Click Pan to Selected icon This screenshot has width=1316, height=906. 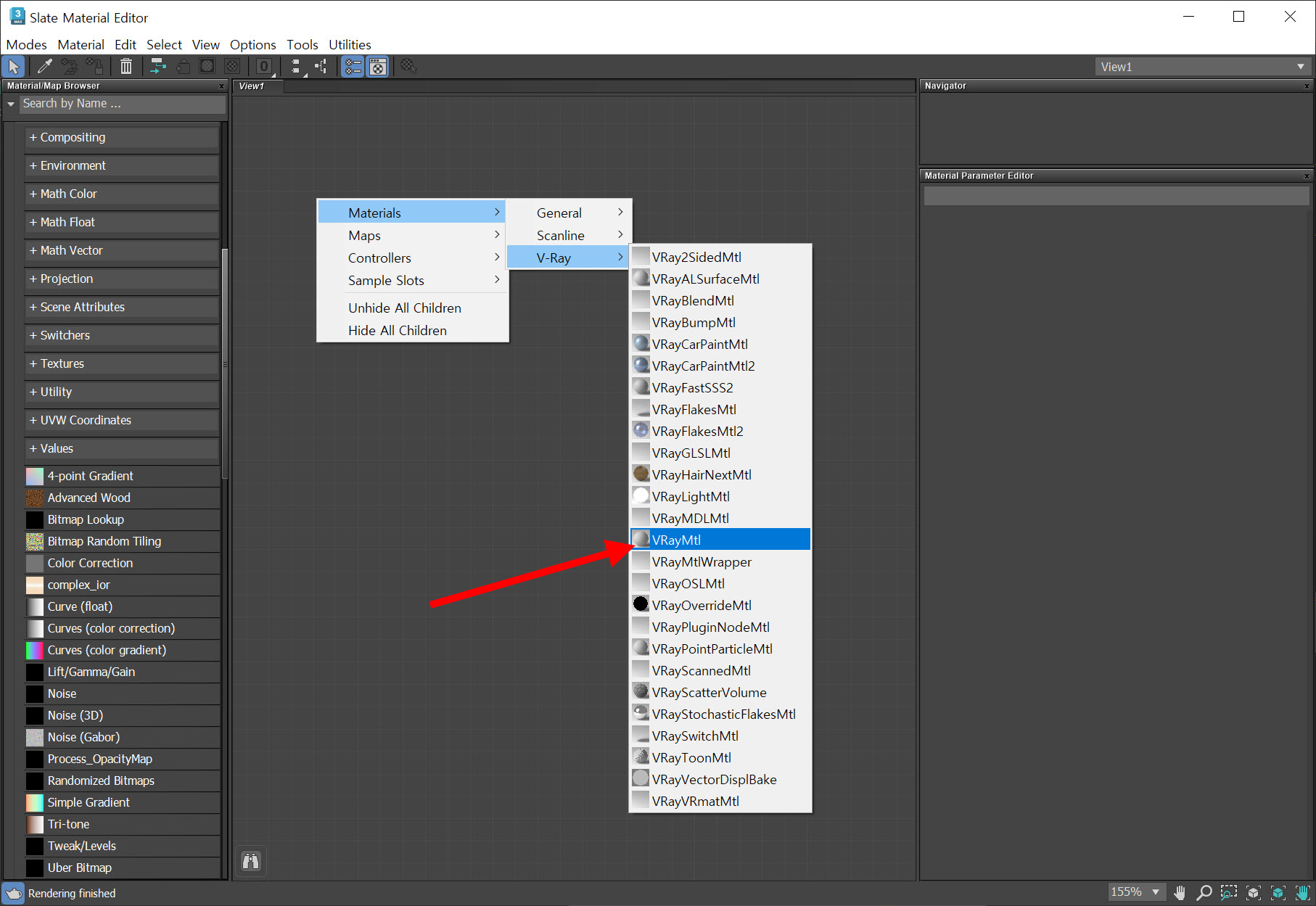tap(1303, 892)
